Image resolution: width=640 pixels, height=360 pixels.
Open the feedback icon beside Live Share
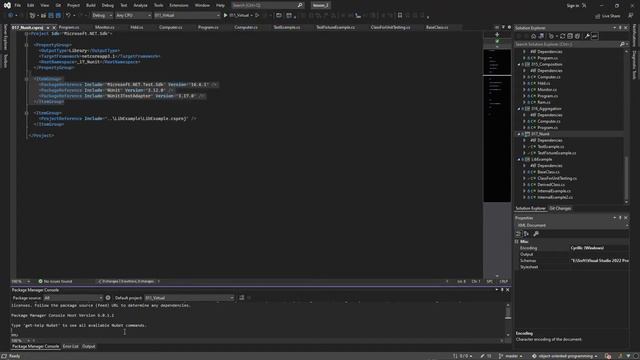point(631,16)
